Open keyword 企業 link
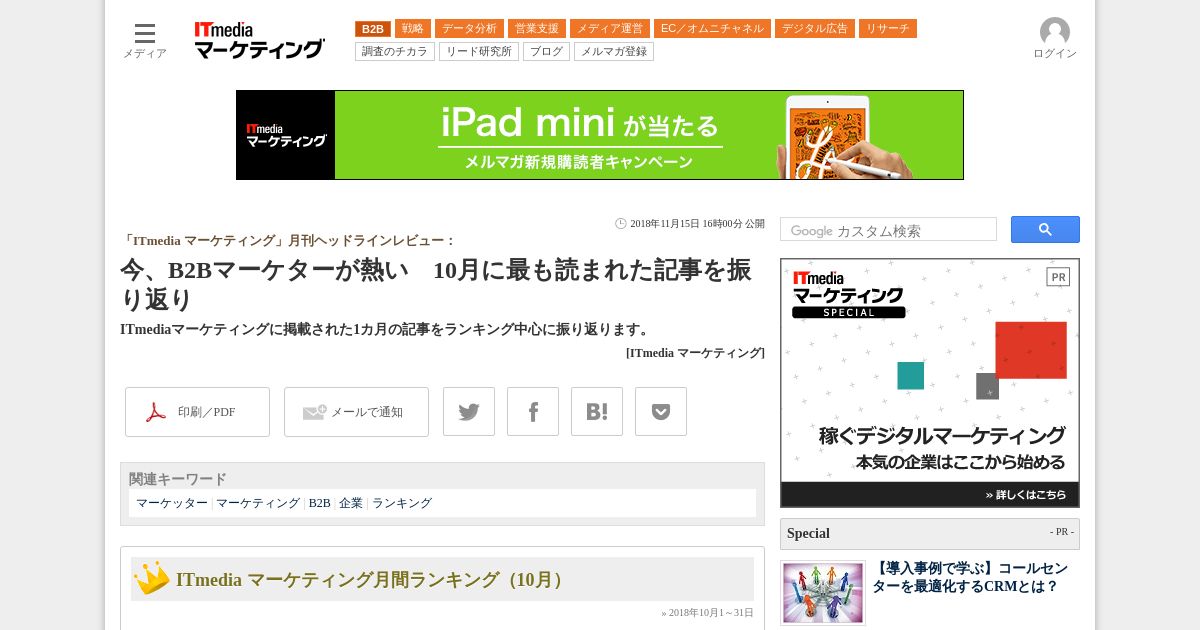Viewport: 1200px width, 630px height. [351, 503]
